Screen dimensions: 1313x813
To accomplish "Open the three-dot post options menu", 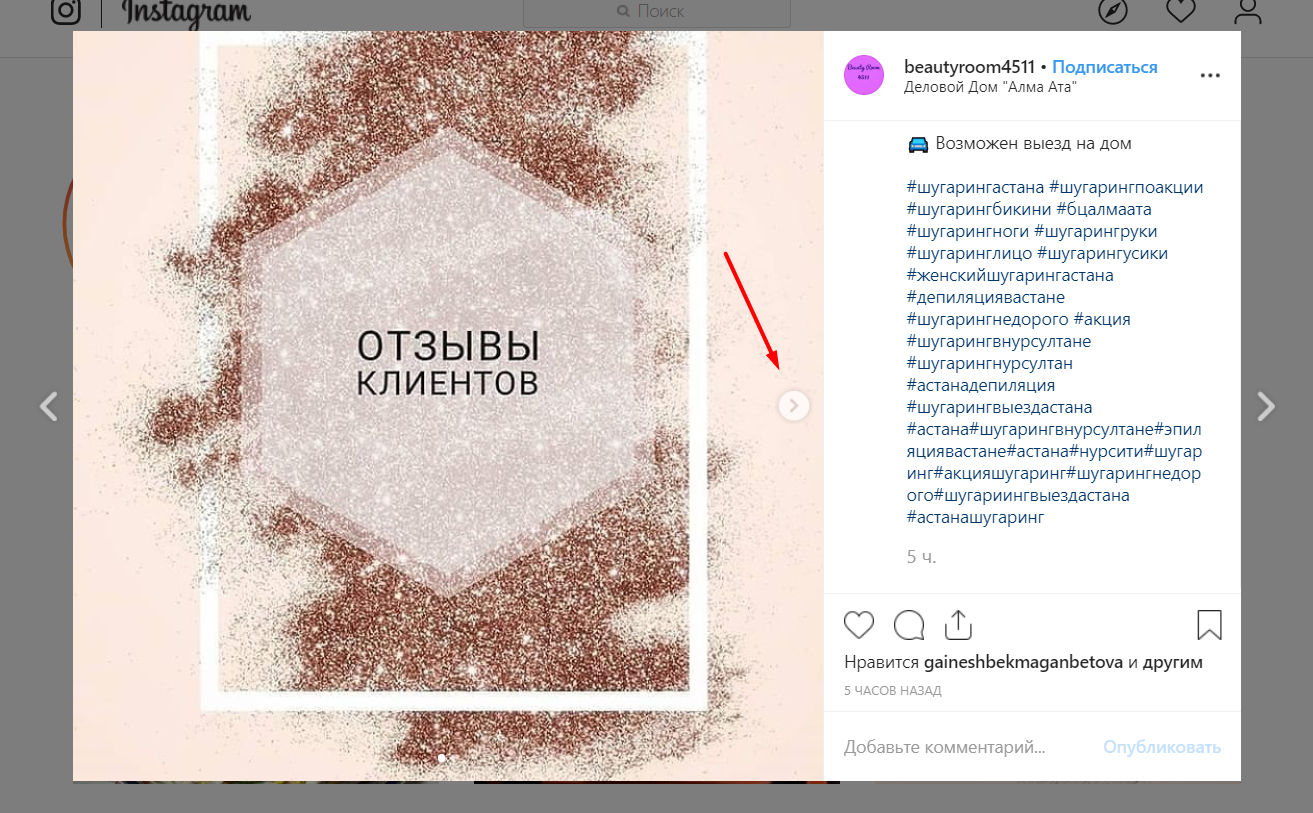I will click(x=1210, y=75).
